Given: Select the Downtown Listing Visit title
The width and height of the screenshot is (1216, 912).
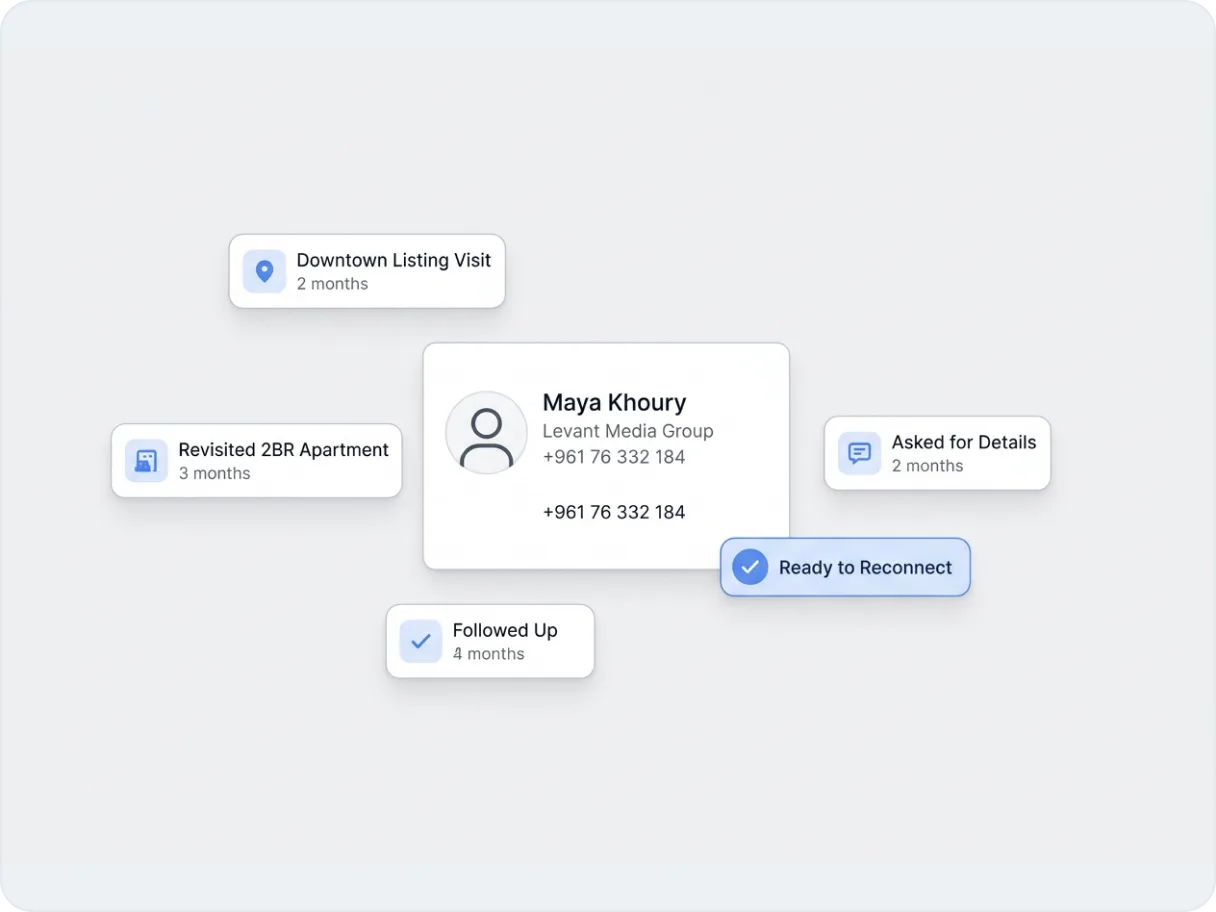Looking at the screenshot, I should 393,260.
